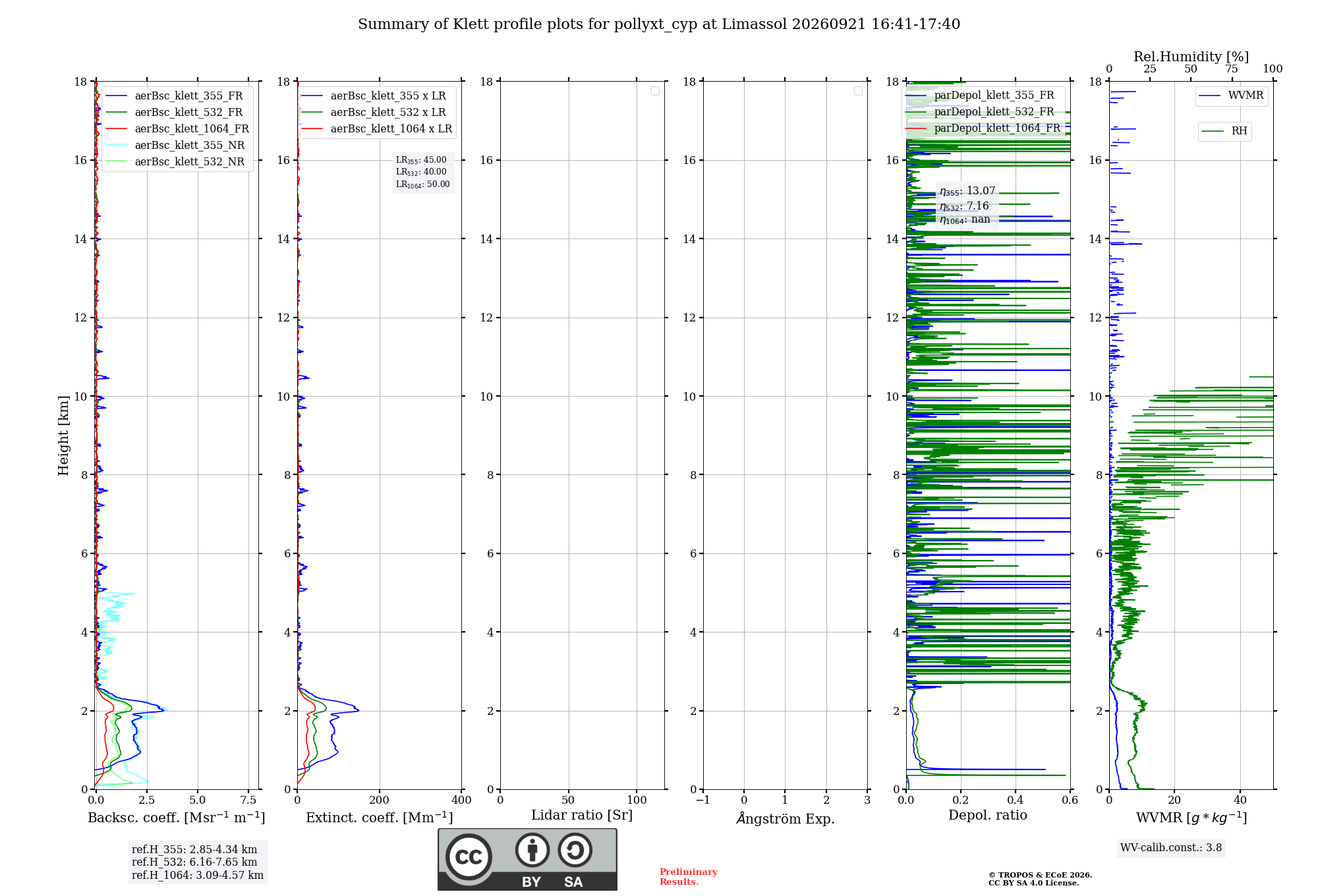Click the WVMR [g*kg⁻¹] axis label

(x=1191, y=818)
